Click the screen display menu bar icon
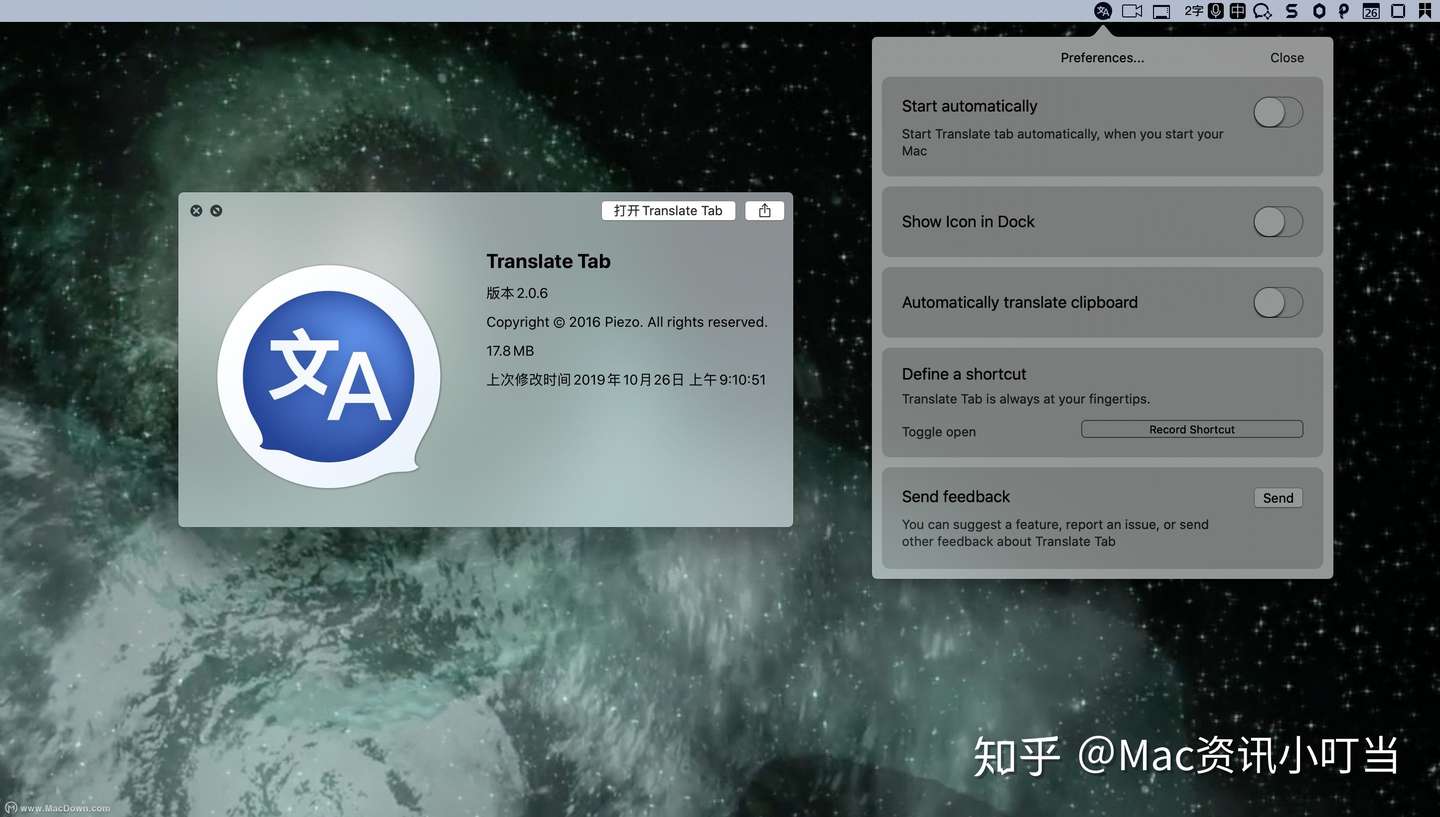The width and height of the screenshot is (1440, 817). point(1161,12)
